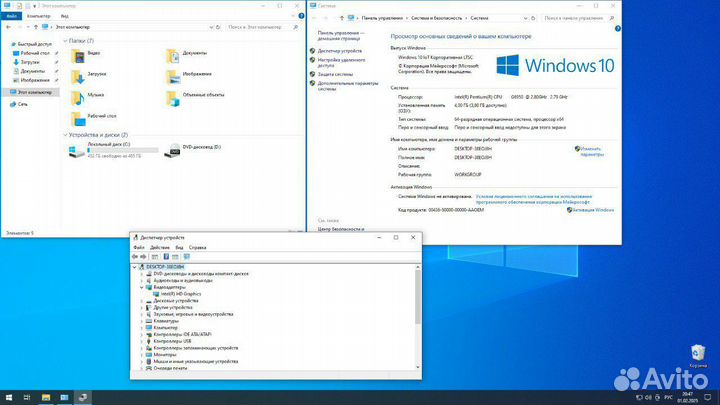Click Система и безопасность breadcrumb
The width and height of the screenshot is (720, 405).
tap(436, 18)
